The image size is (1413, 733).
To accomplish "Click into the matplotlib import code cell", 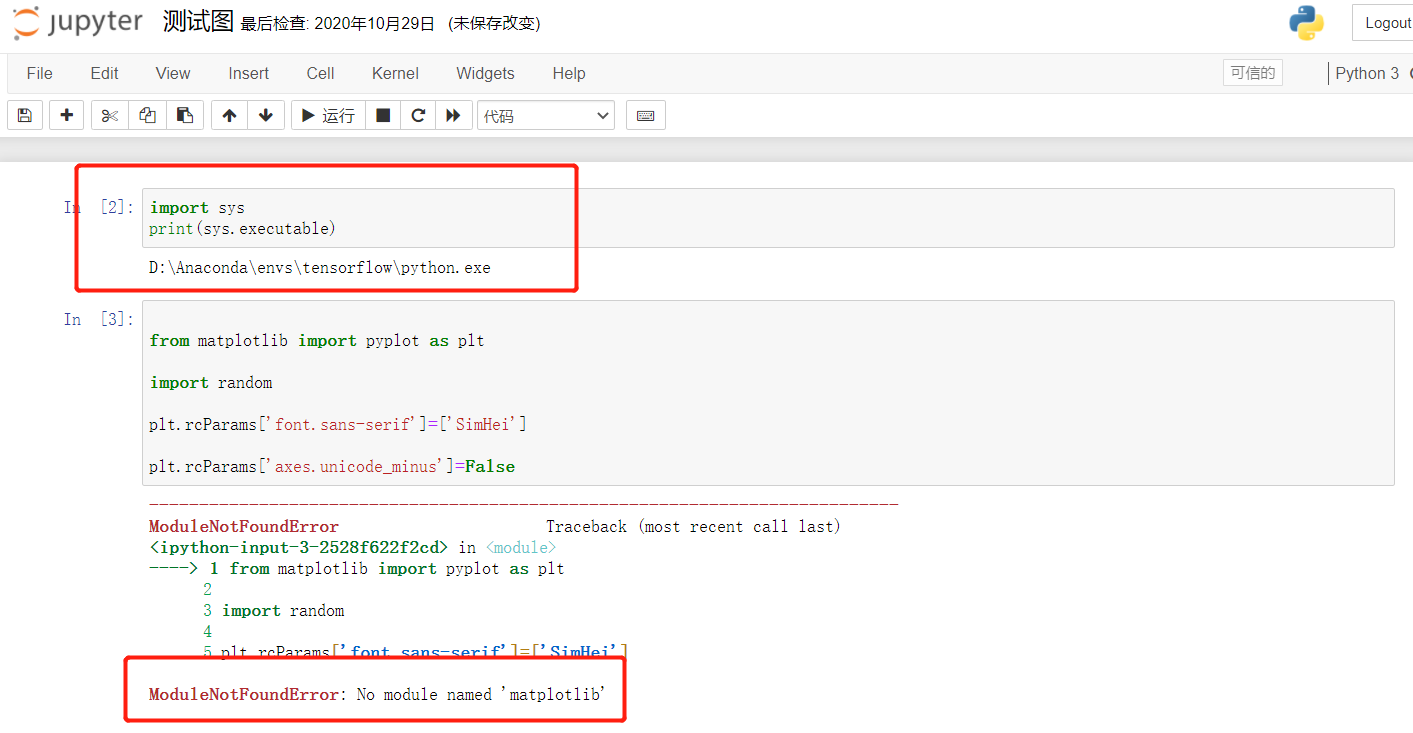I will (x=768, y=393).
